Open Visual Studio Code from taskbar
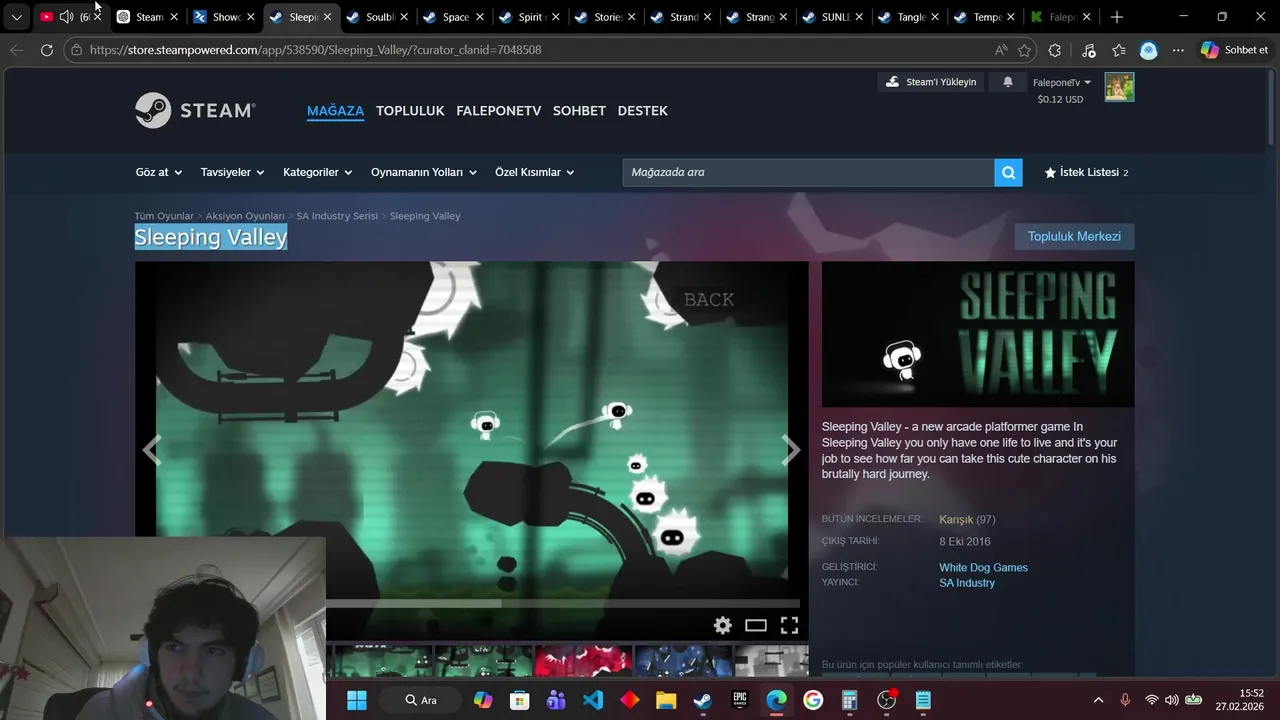This screenshot has width=1280, height=720. pyautogui.click(x=593, y=700)
